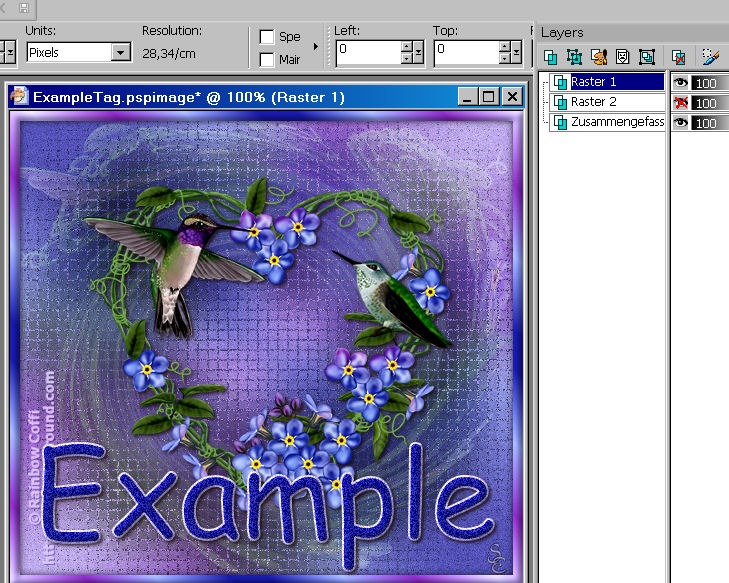This screenshot has height=583, width=729.
Task: Click the Top position input field
Action: point(467,52)
